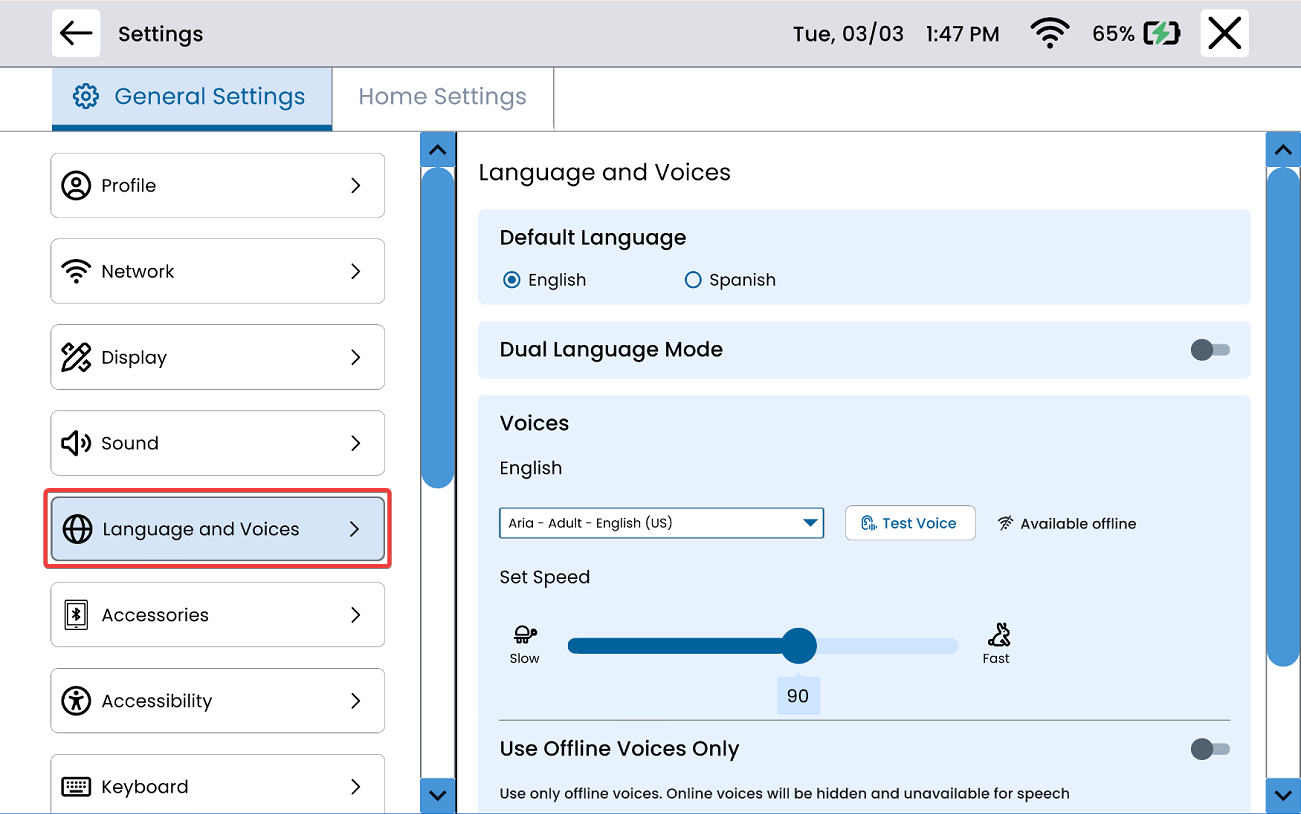Click the voice speed slider handle
Screen dimensions: 1301x814
coord(798,646)
